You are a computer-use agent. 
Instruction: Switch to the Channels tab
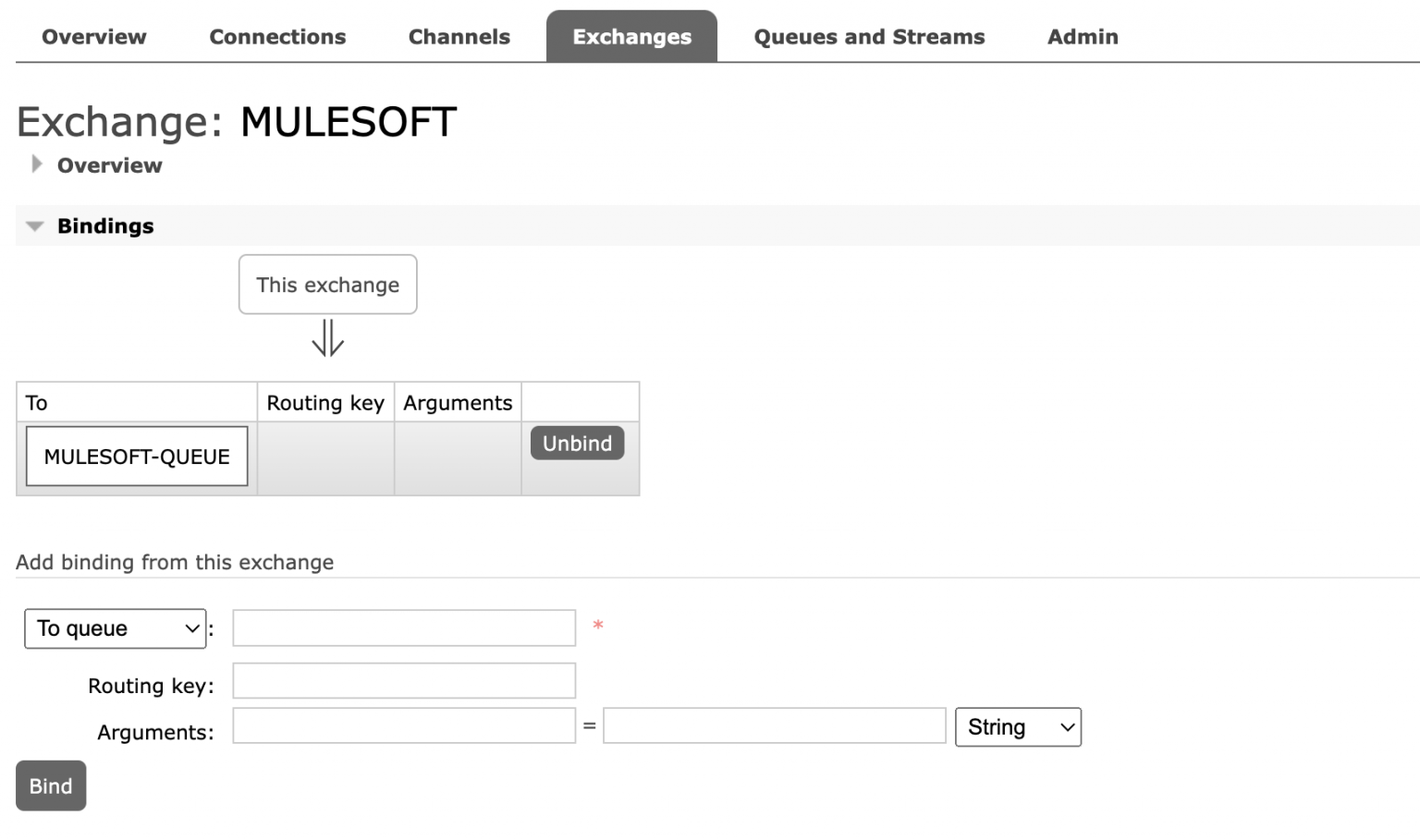(459, 36)
